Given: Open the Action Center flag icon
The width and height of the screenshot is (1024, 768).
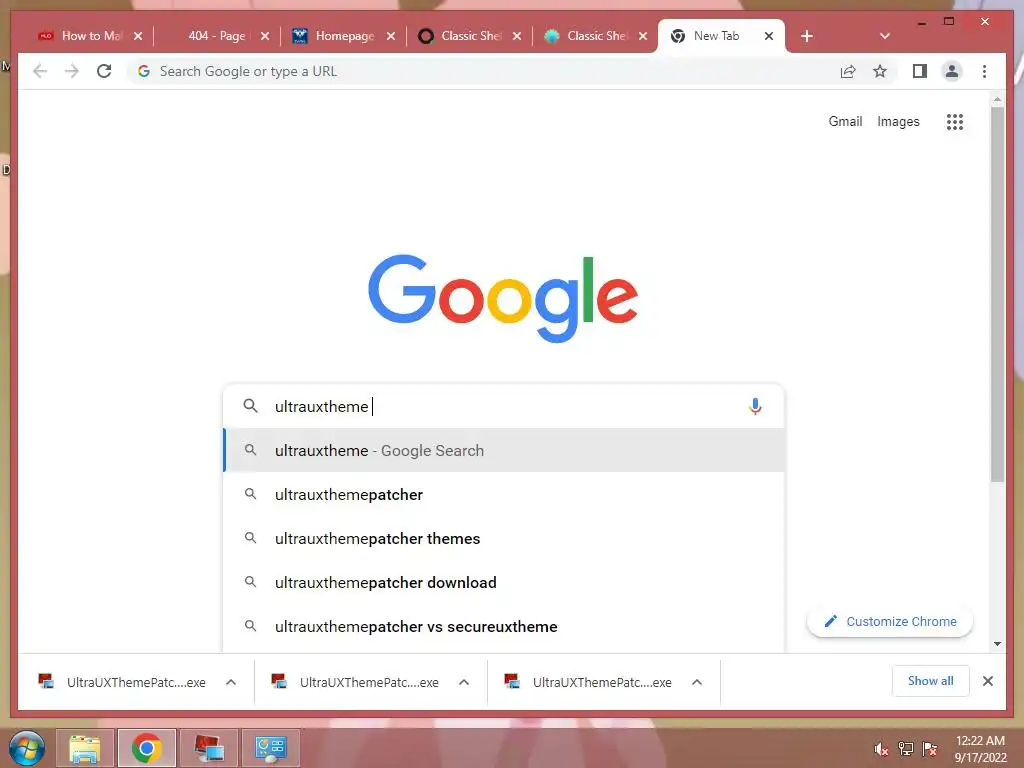Looking at the screenshot, I should point(930,749).
